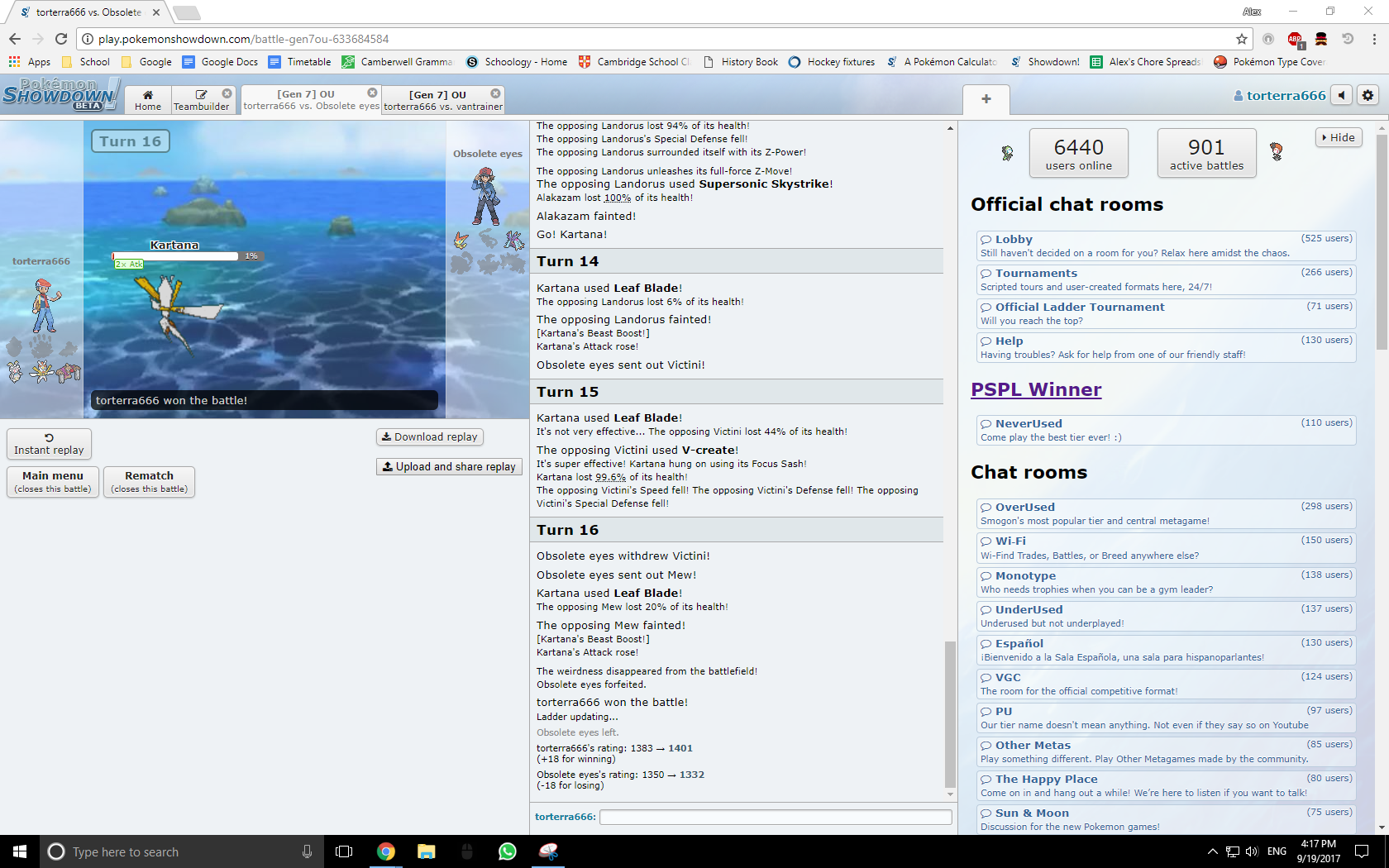This screenshot has height=868, width=1389.
Task: Close the torterra666 vs. Obsolete eyes tab
Action: coord(372,93)
